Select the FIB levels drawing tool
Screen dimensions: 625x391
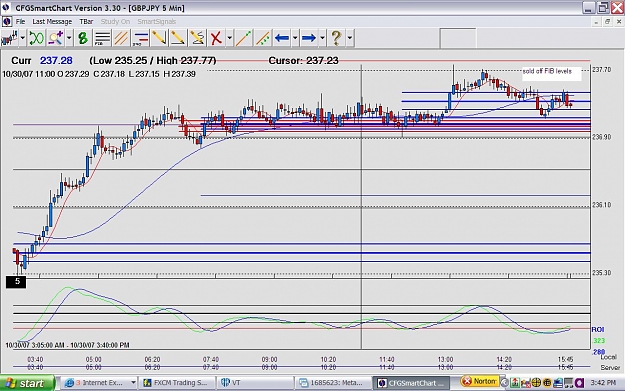tap(102, 38)
